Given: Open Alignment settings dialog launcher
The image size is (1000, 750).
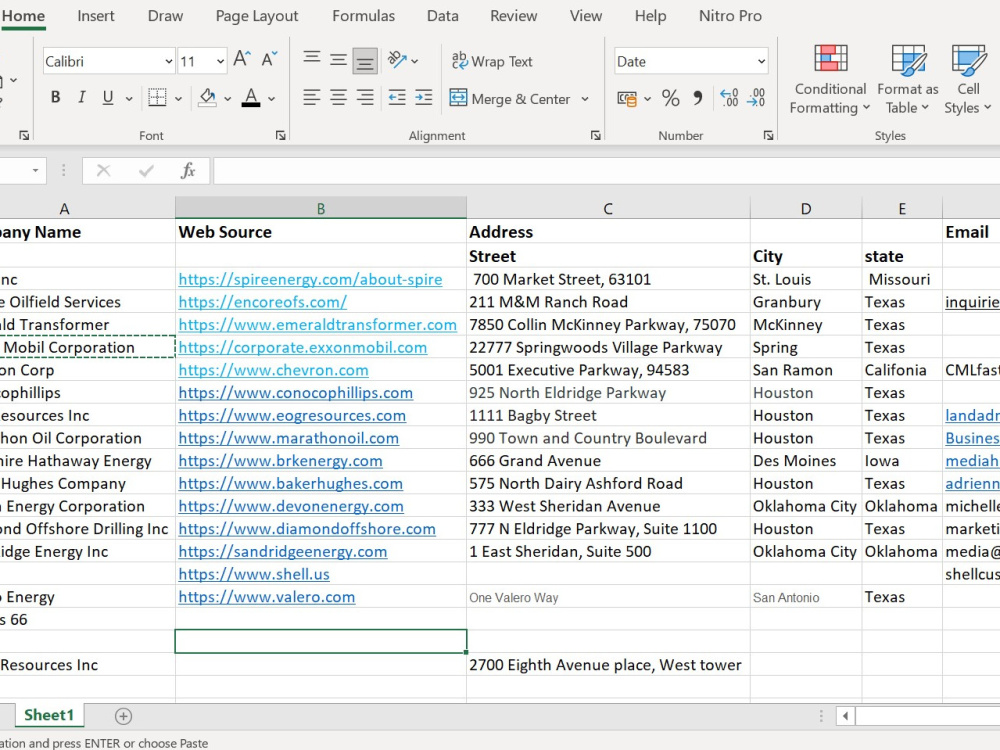Looking at the screenshot, I should coord(596,135).
